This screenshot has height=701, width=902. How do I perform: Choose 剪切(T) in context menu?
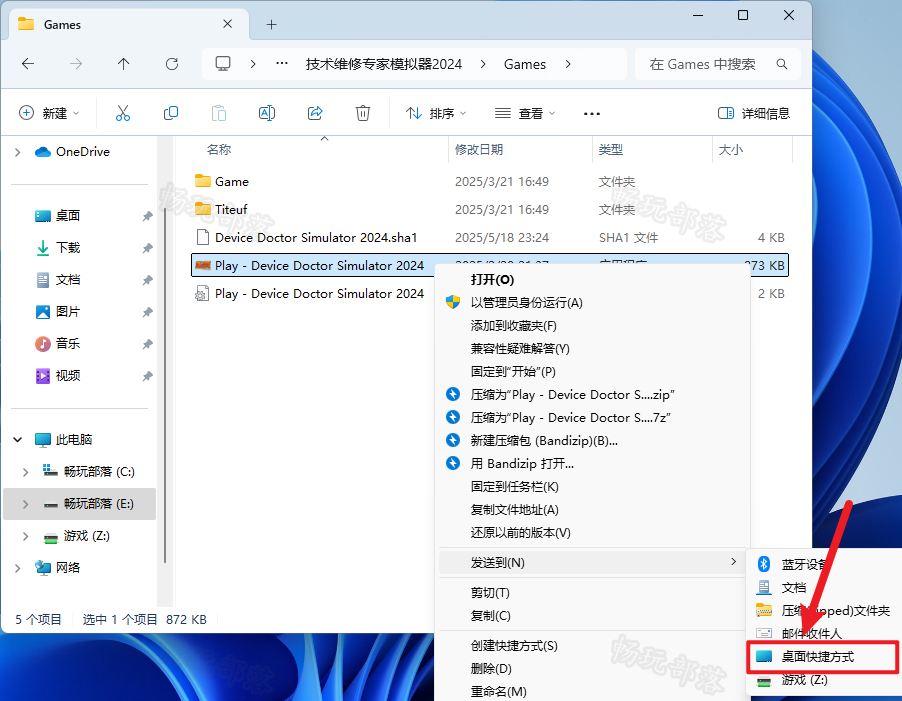click(x=594, y=593)
